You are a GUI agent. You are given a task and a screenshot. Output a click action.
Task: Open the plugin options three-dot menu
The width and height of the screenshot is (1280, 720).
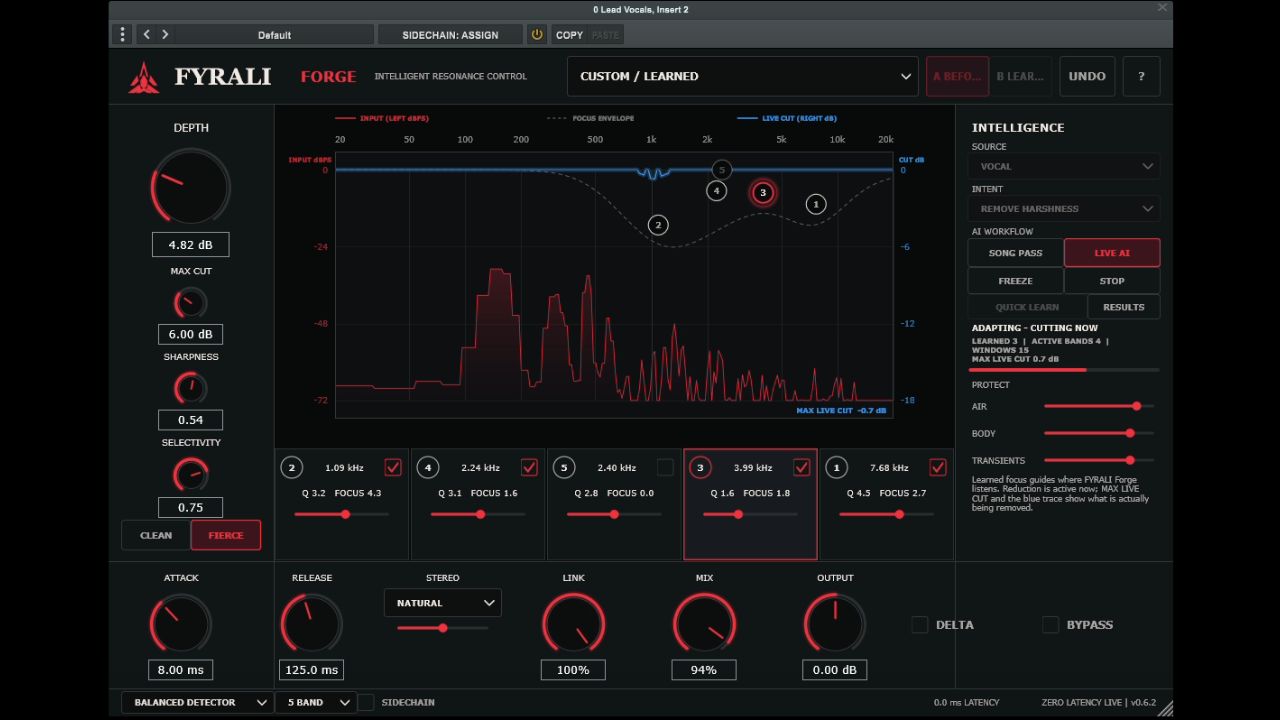(x=123, y=35)
